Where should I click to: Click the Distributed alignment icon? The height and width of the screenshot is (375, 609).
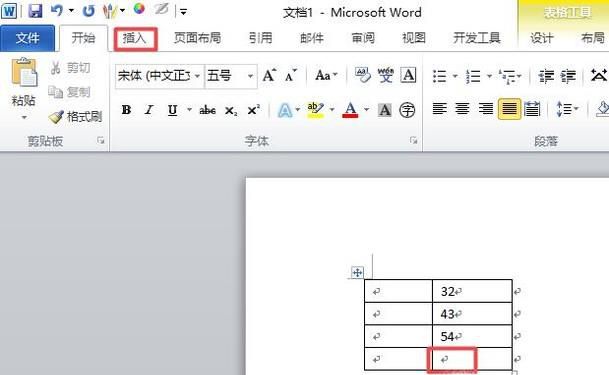pyautogui.click(x=532, y=109)
